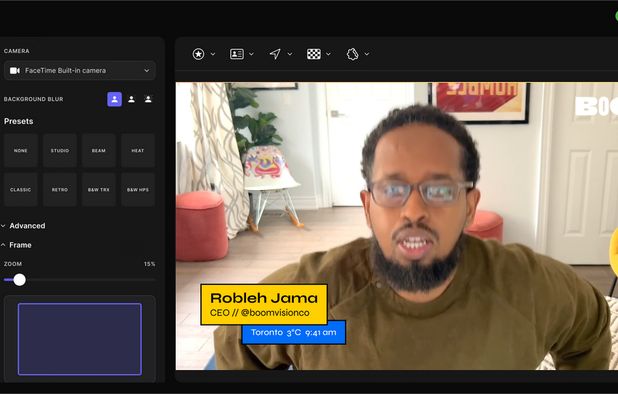Click the BACKGROUND BLUR label
The width and height of the screenshot is (618, 394).
click(x=34, y=99)
